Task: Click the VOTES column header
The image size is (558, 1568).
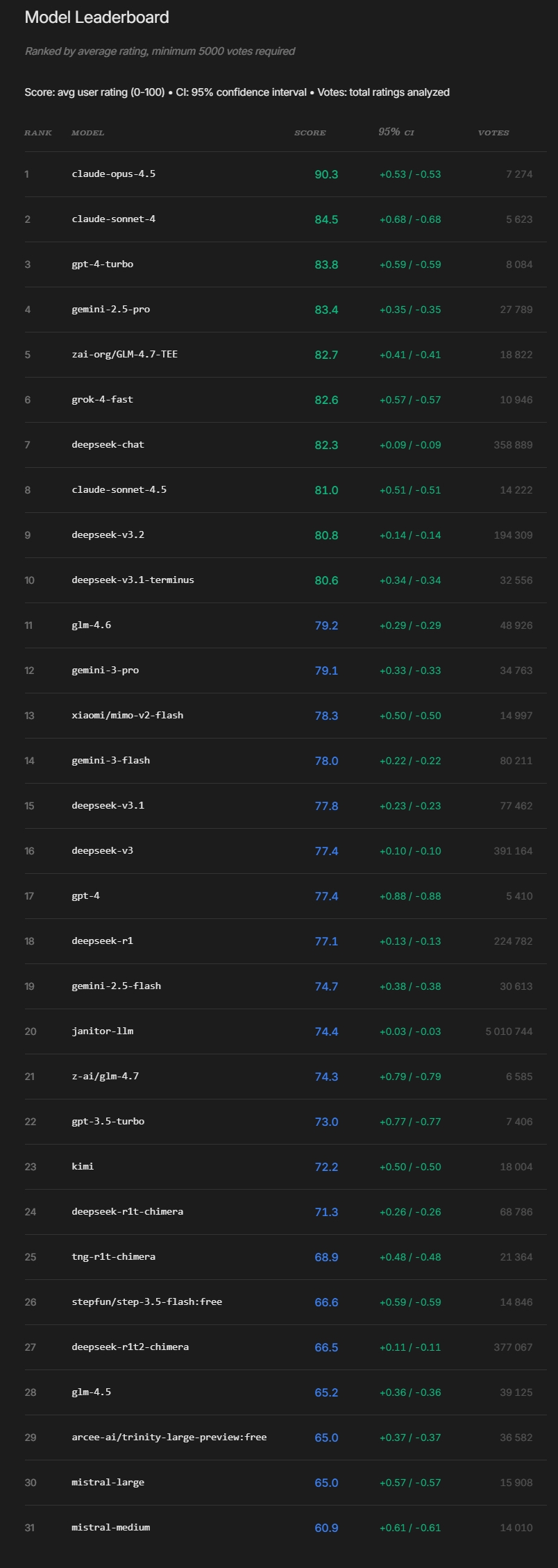Action: coord(493,133)
